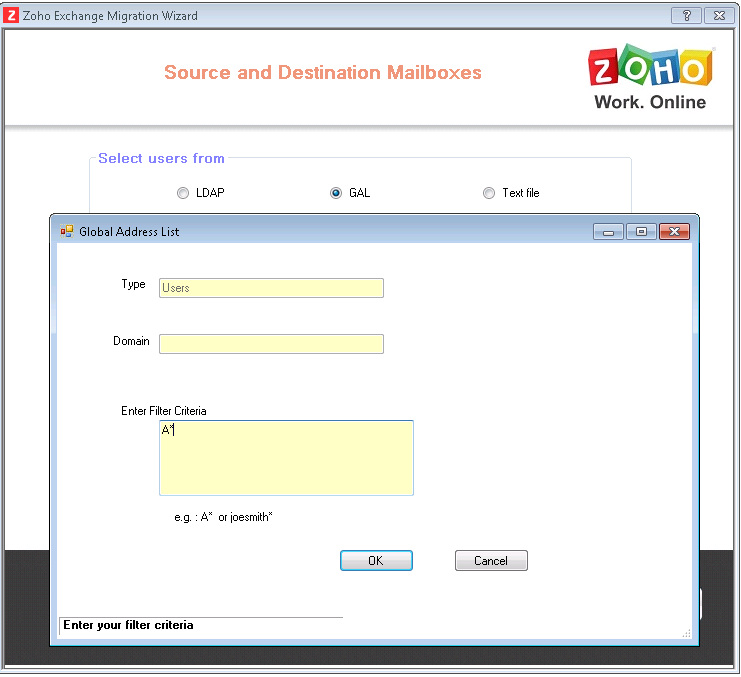
Task: Click the Global Address List title icon
Action: [x=67, y=231]
